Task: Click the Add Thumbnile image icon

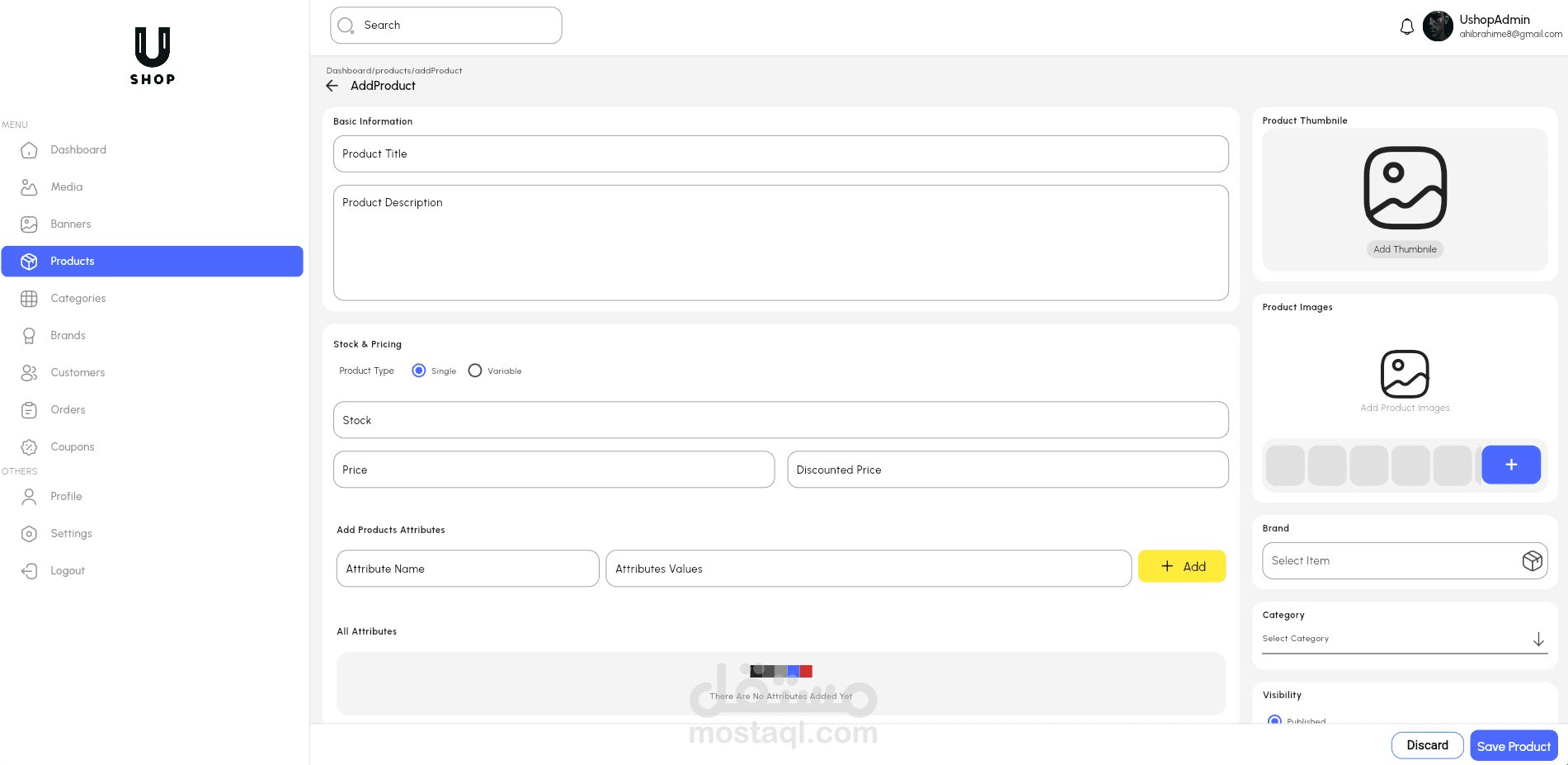Action: 1405,188
